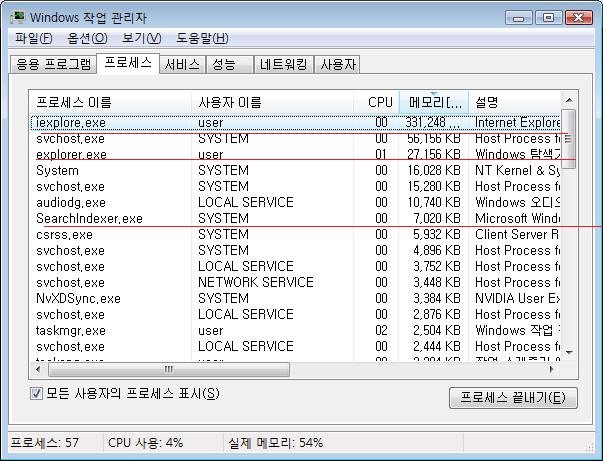This screenshot has height=462, width=603.
Task: Click the Task Manager title bar icon
Action: 18,17
